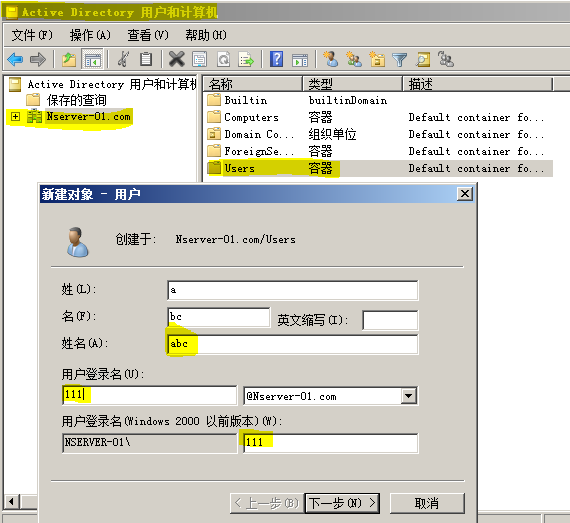The width and height of the screenshot is (570, 523).
Task: Click the pre-Windows 2000 logon name field
Action: coord(331,443)
